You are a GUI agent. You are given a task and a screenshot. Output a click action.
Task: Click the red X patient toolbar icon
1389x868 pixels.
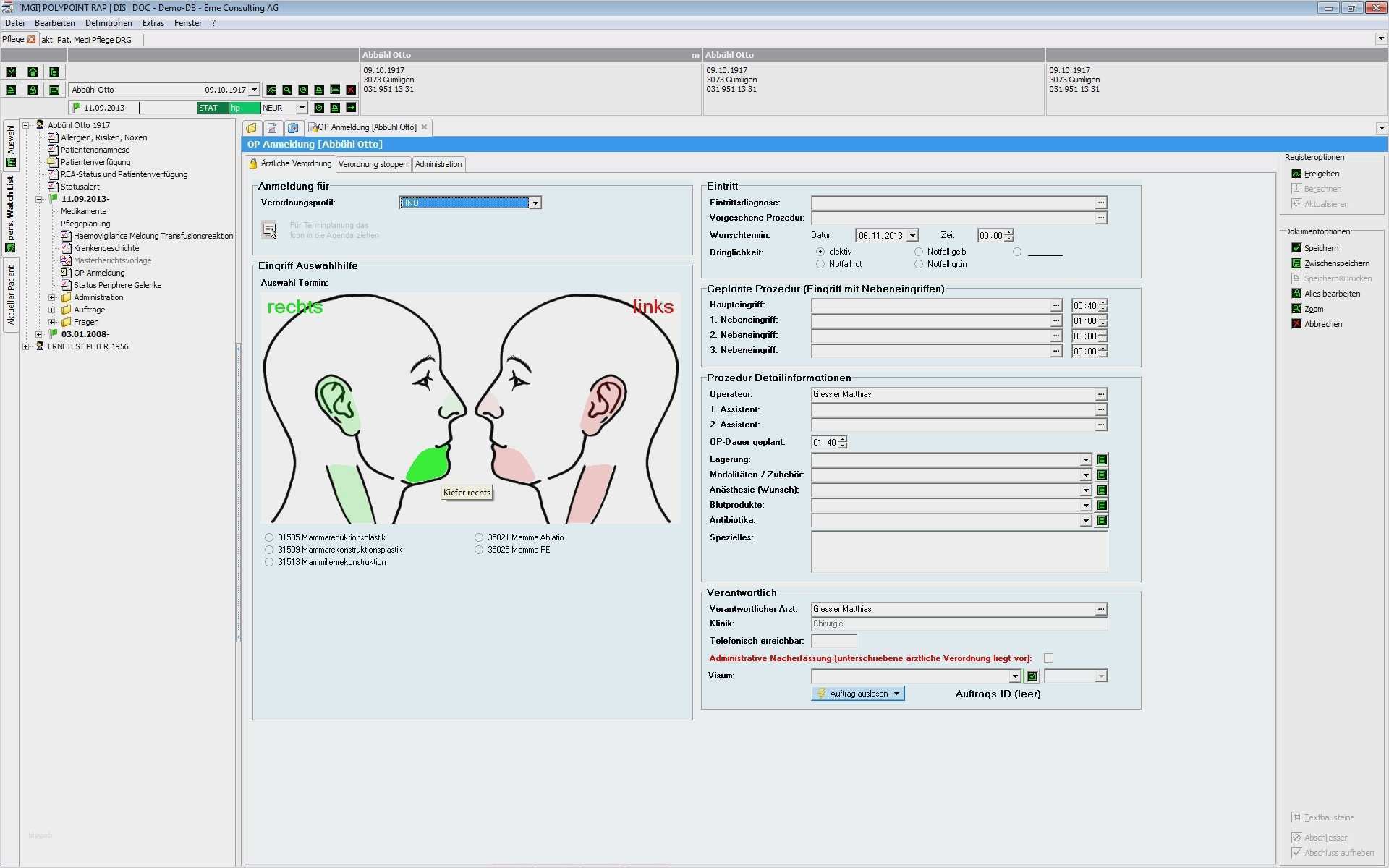(351, 90)
